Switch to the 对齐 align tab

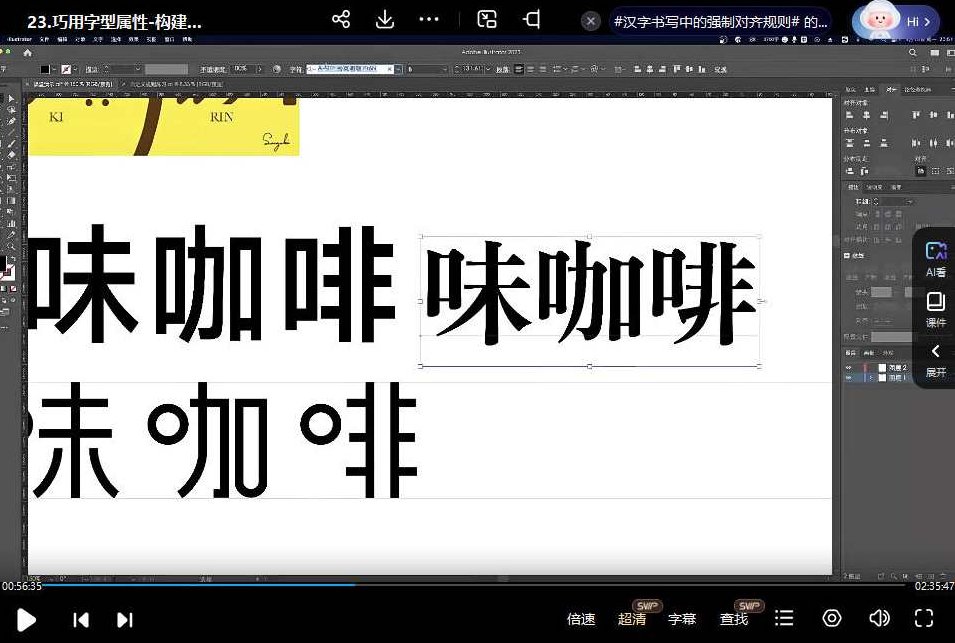pos(893,88)
